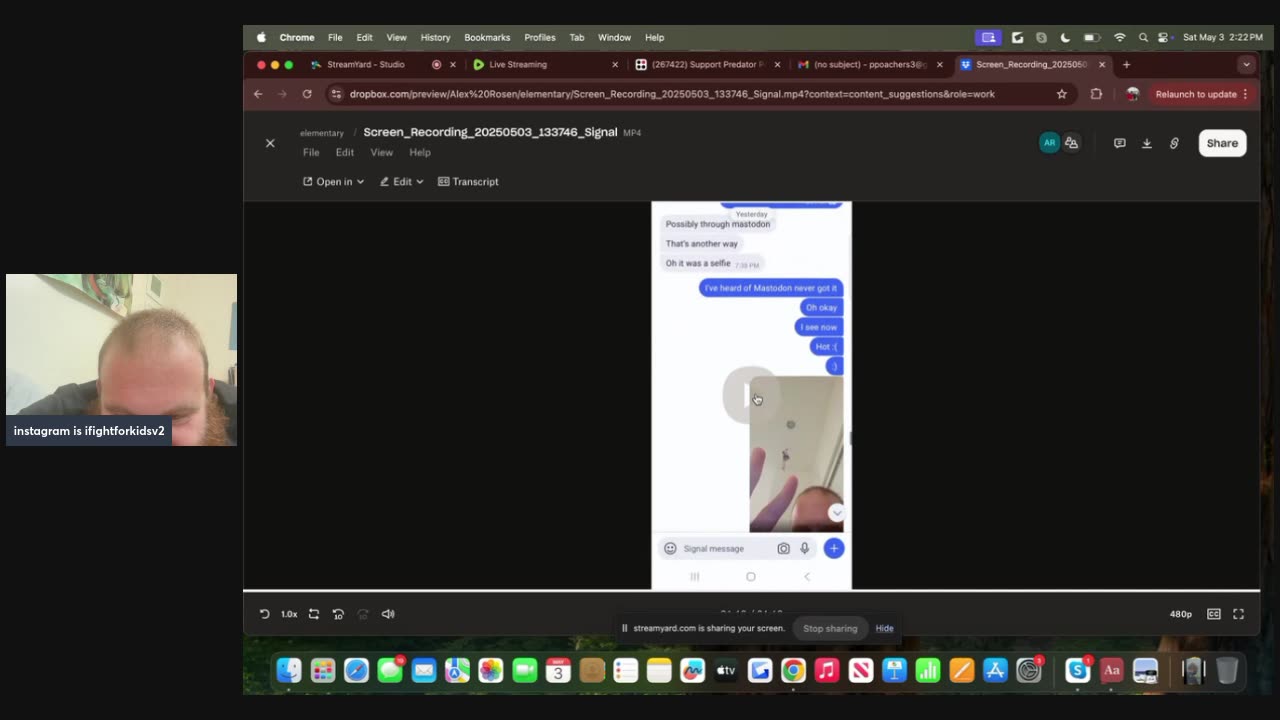Viewport: 1280px width, 720px height.
Task: Switch to the Gmail (no subject) tab
Action: coord(871,64)
